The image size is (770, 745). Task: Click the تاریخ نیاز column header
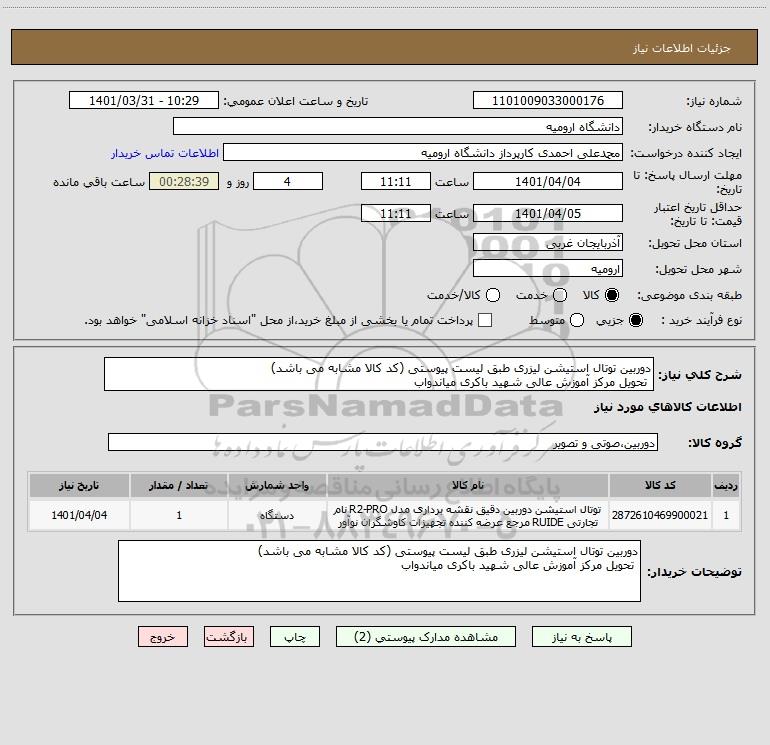coord(79,485)
